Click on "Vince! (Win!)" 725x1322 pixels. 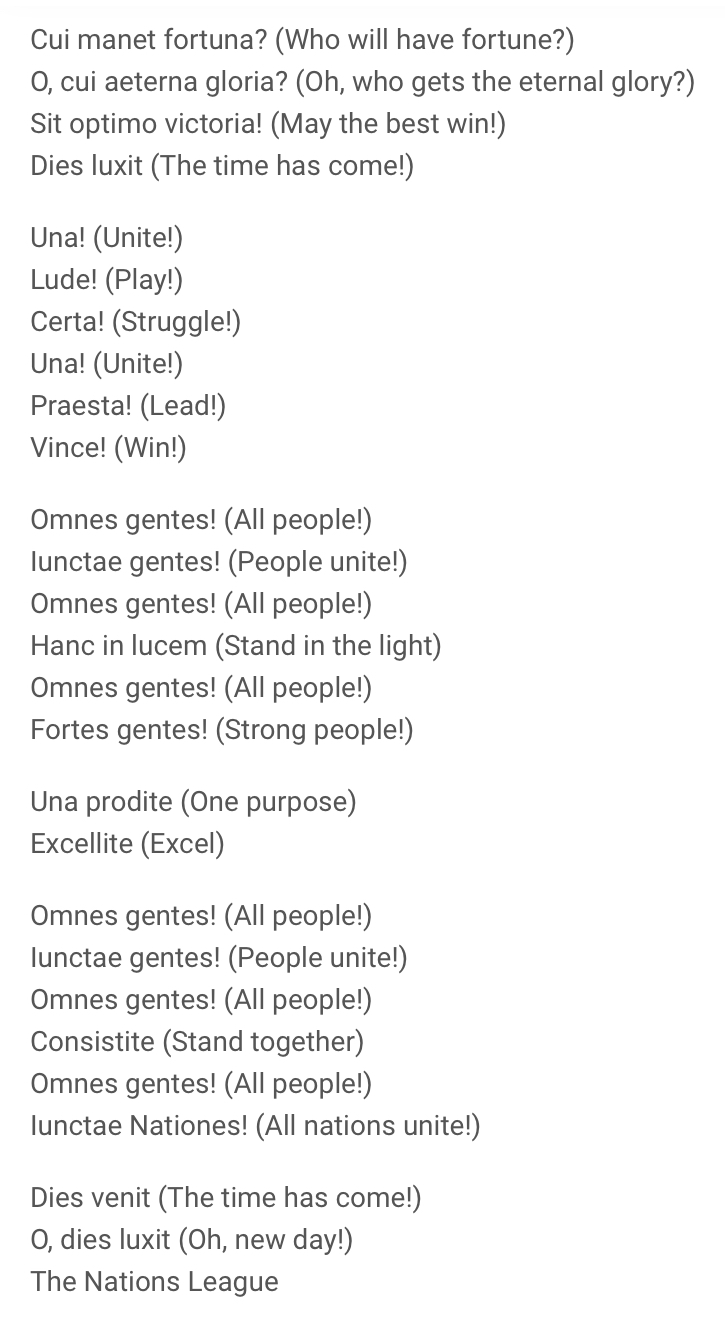[x=108, y=447]
